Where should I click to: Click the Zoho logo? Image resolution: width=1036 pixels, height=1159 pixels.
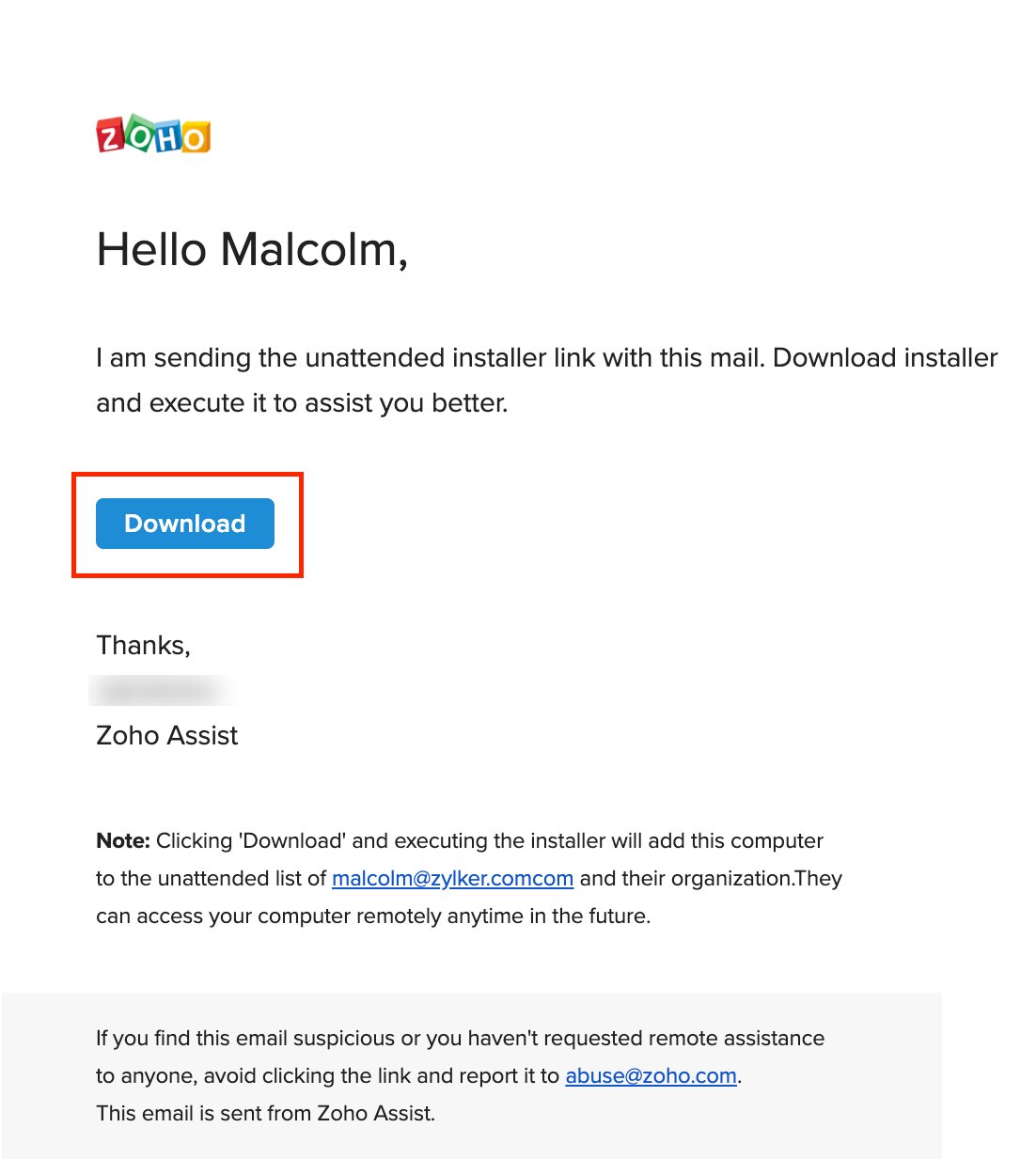(x=153, y=135)
